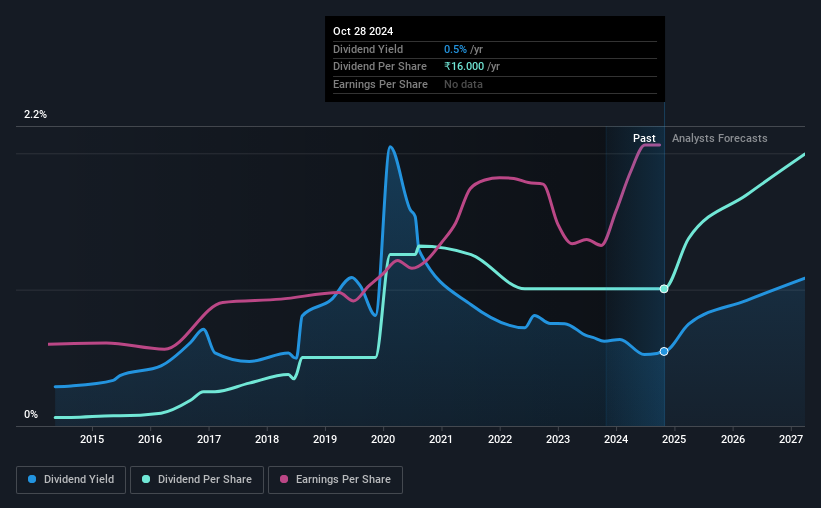
Task: Click the 2026 x-axis label
Action: coord(733,439)
